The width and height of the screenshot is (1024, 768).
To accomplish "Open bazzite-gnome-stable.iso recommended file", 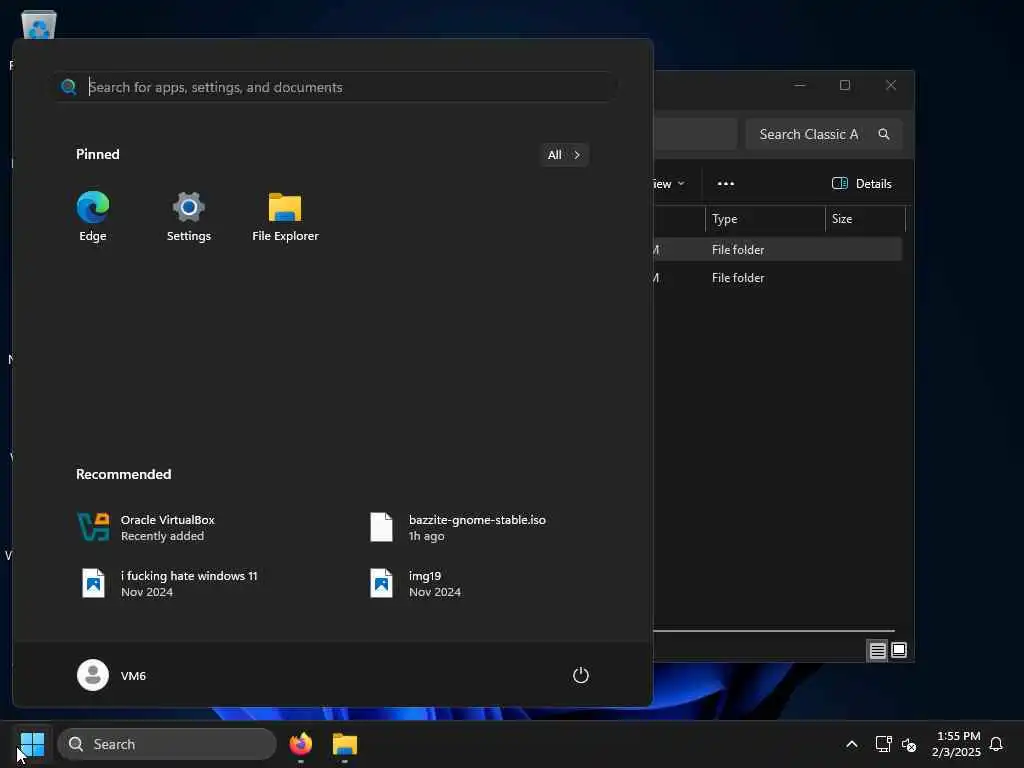I will [x=457, y=528].
